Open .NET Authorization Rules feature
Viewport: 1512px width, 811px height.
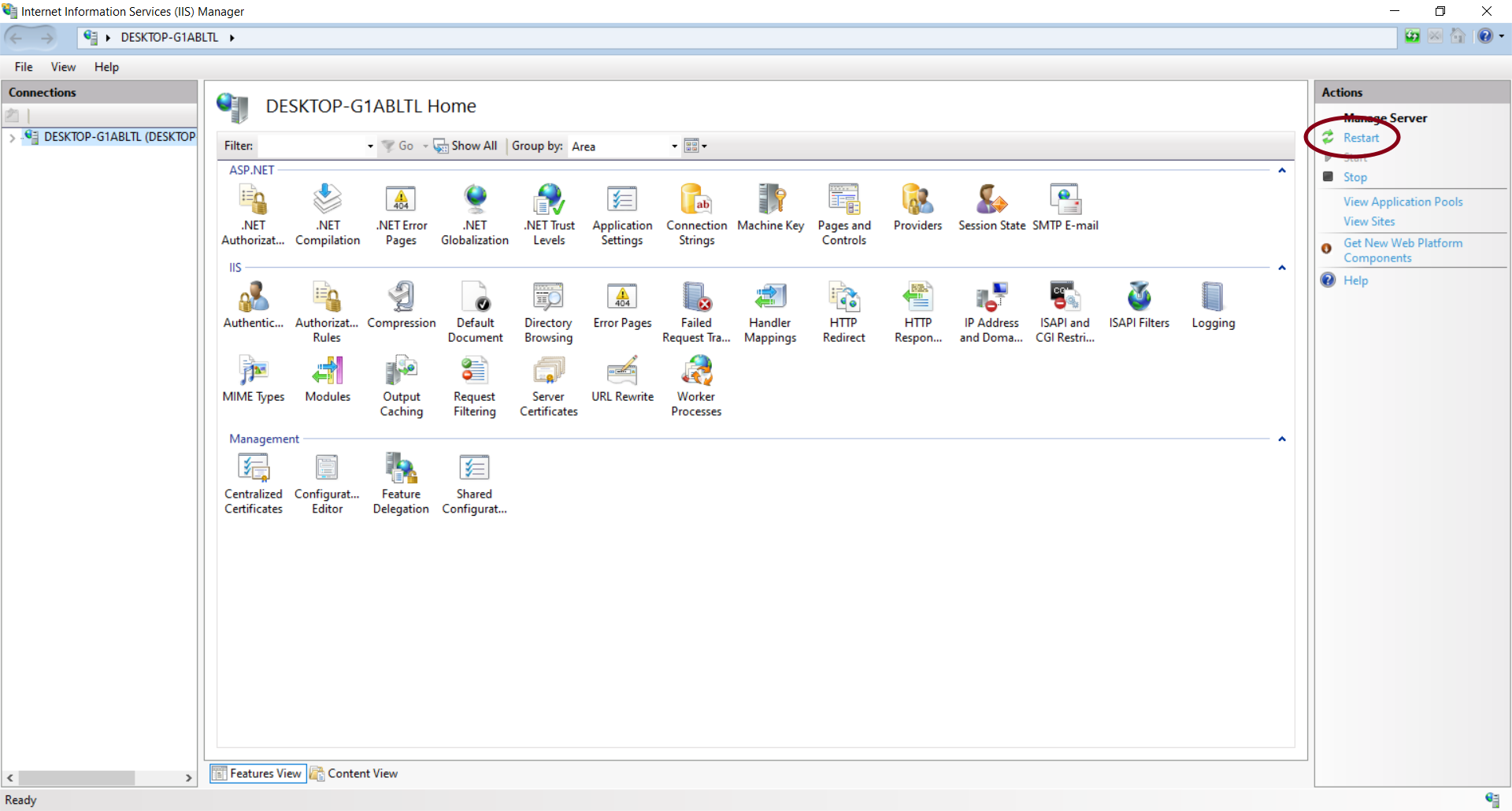pyautogui.click(x=253, y=215)
